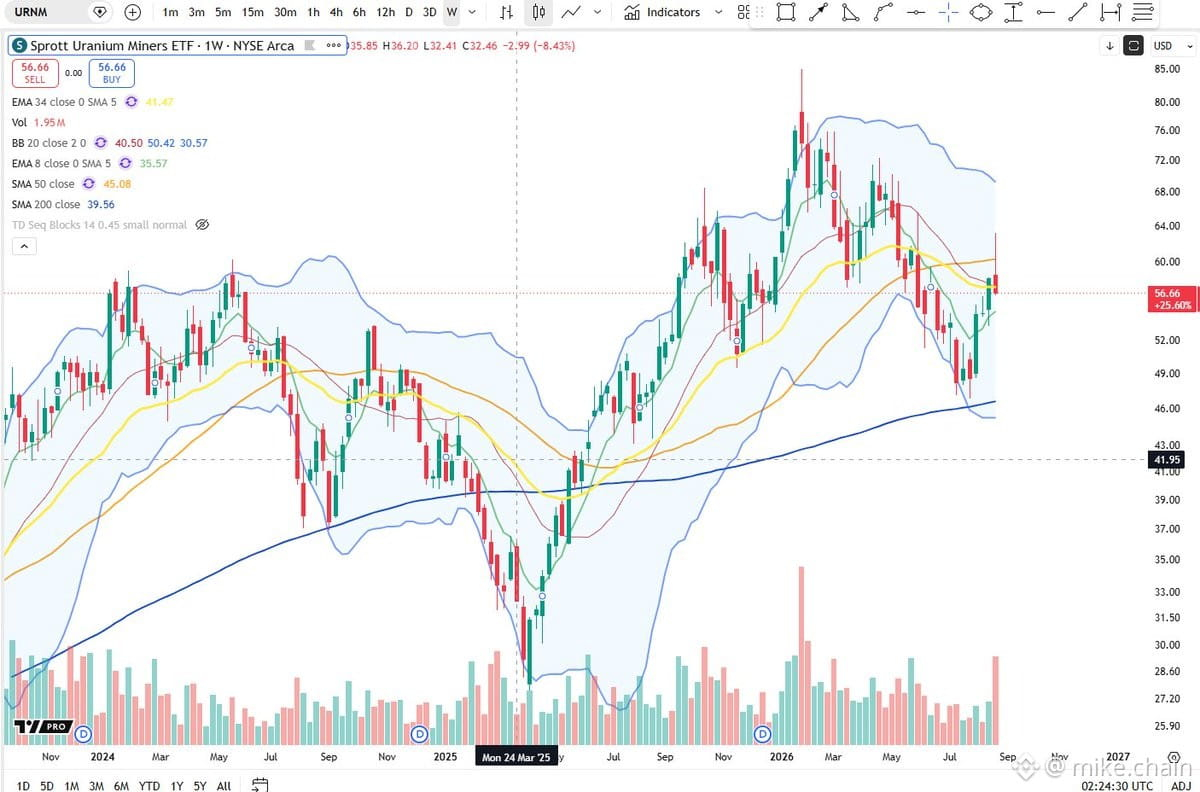Select the 1m timeframe

point(171,12)
